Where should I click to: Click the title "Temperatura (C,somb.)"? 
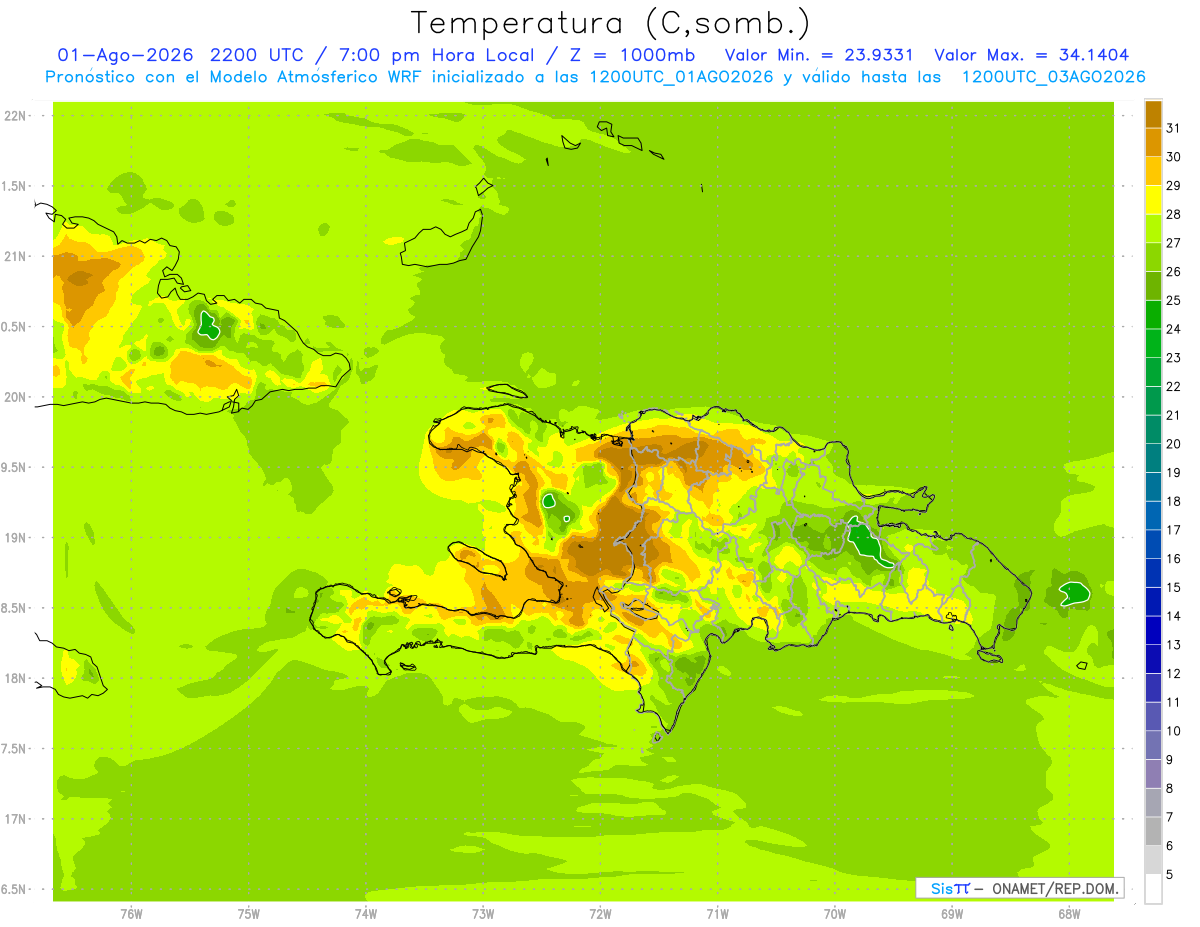(x=610, y=23)
